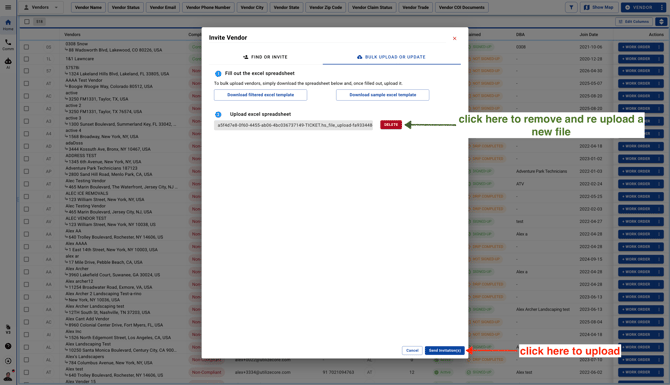
Task: Delete the uploaded spreadsheet file
Action: 391,125
